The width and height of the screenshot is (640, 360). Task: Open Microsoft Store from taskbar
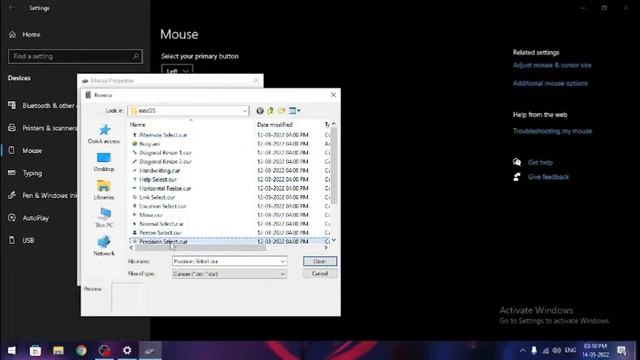[x=35, y=350]
